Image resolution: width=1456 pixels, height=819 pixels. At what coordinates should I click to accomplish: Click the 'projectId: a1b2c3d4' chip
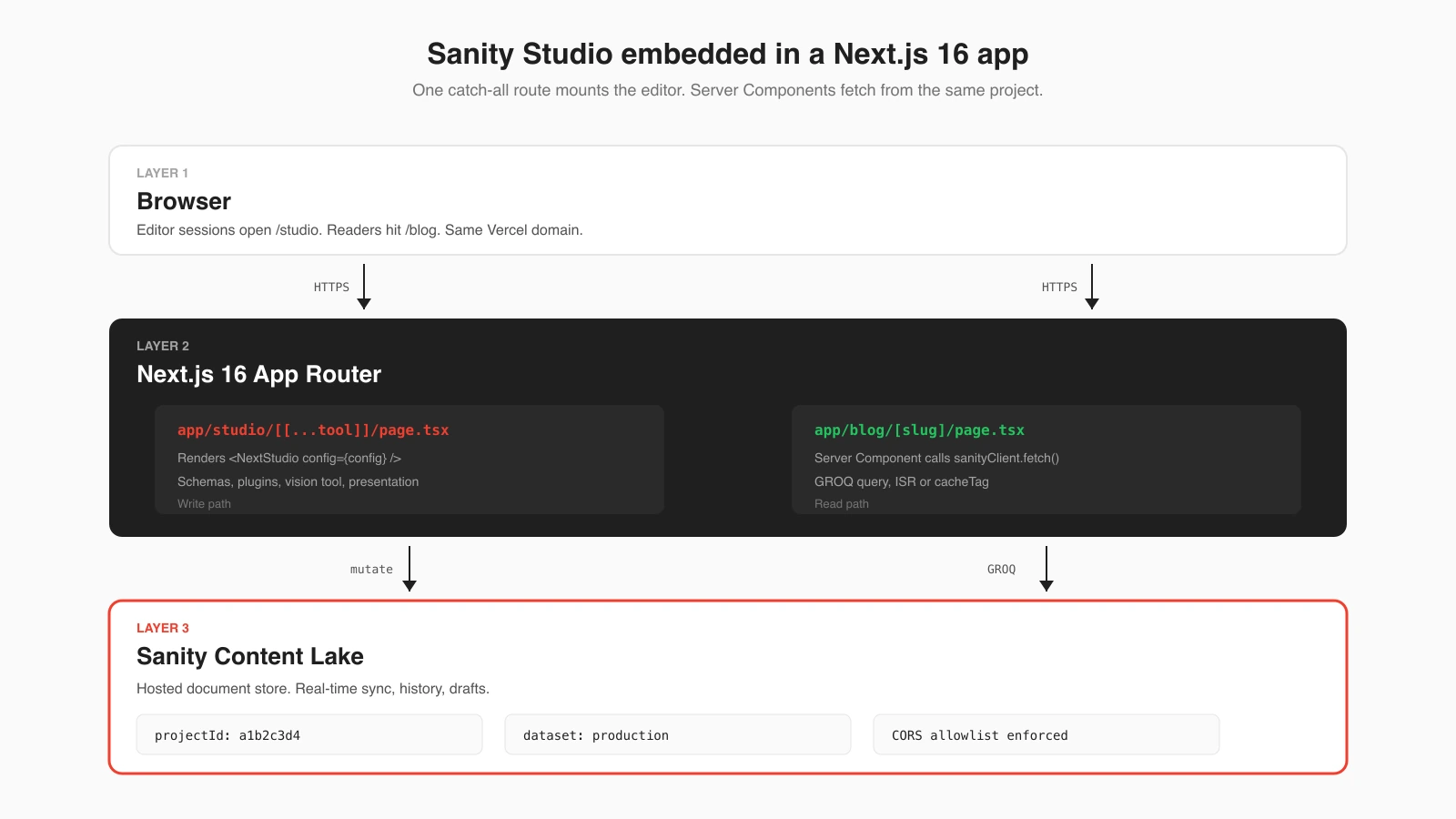(x=309, y=734)
